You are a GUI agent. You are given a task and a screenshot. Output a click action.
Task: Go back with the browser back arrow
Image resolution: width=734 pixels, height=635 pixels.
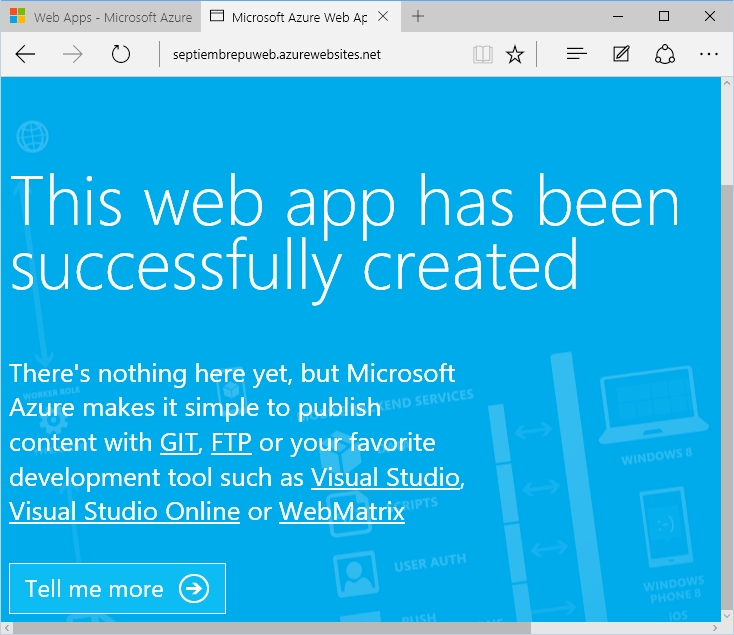tap(25, 55)
